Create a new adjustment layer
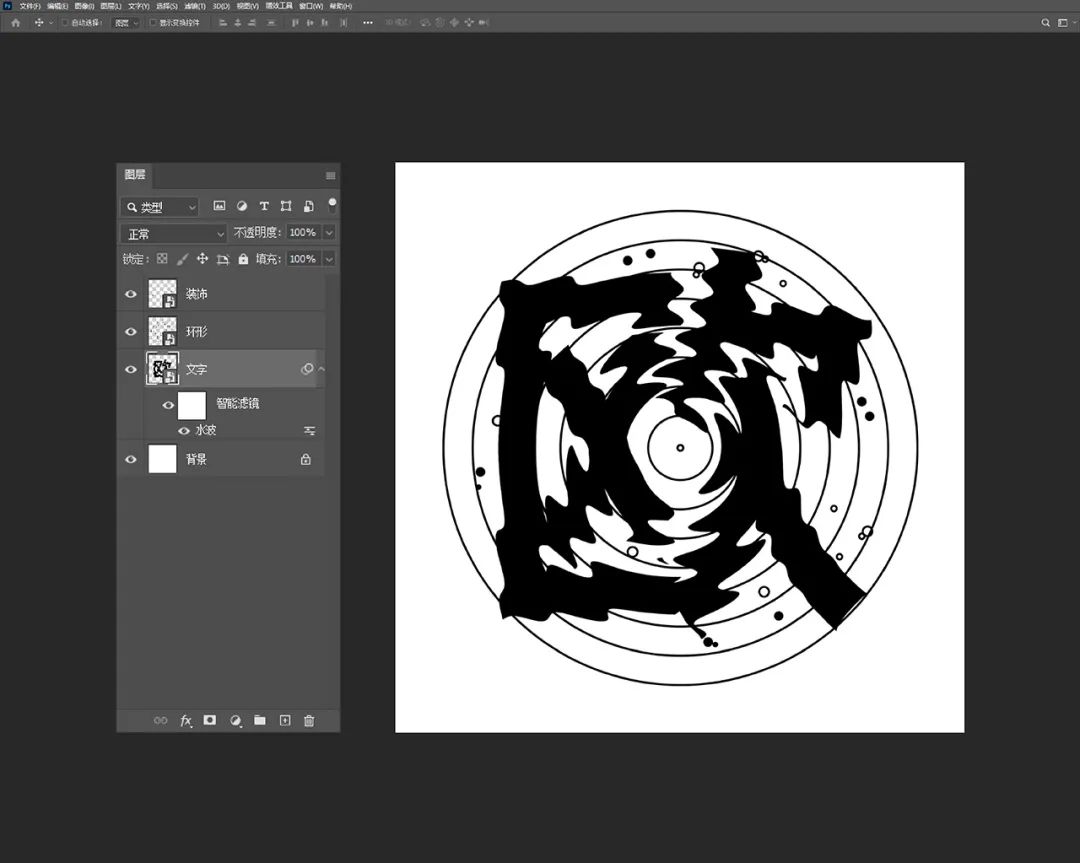The image size is (1080, 863). click(235, 720)
